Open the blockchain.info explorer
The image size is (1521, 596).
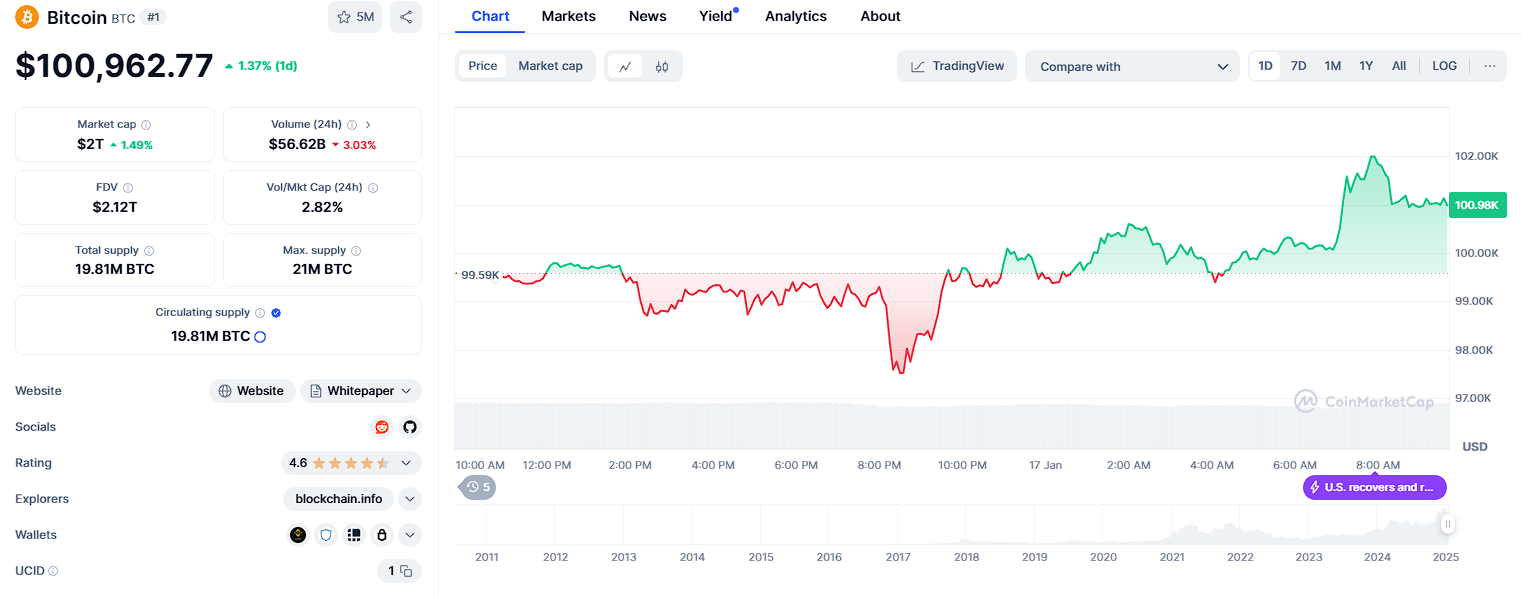(339, 499)
